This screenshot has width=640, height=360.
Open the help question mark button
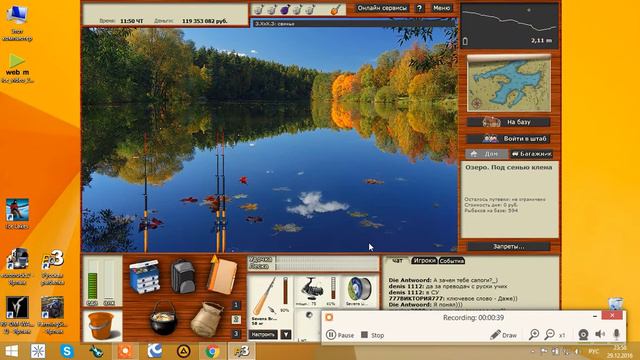point(419,8)
